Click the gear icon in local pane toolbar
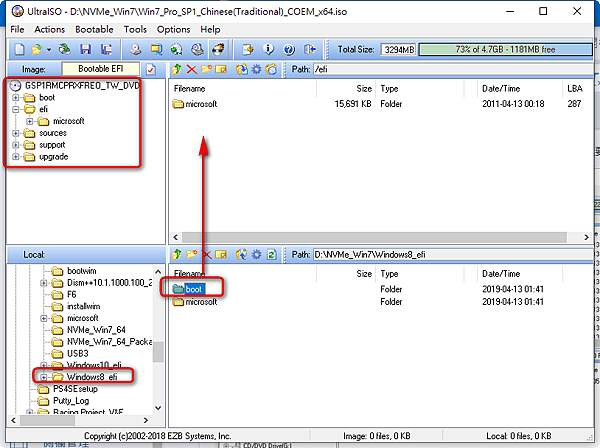The width and height of the screenshot is (600, 448). 256,254
